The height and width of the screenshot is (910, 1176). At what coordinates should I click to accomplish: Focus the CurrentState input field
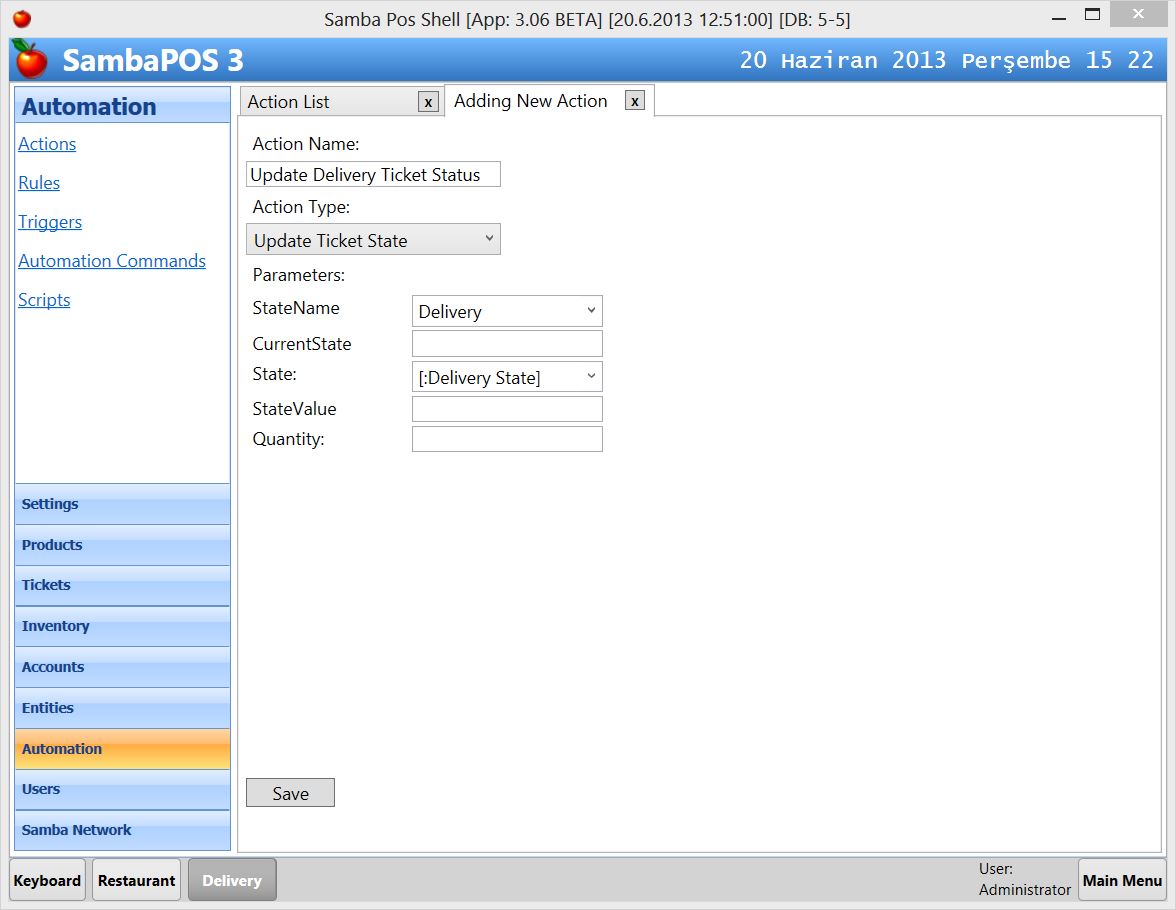[x=507, y=344]
